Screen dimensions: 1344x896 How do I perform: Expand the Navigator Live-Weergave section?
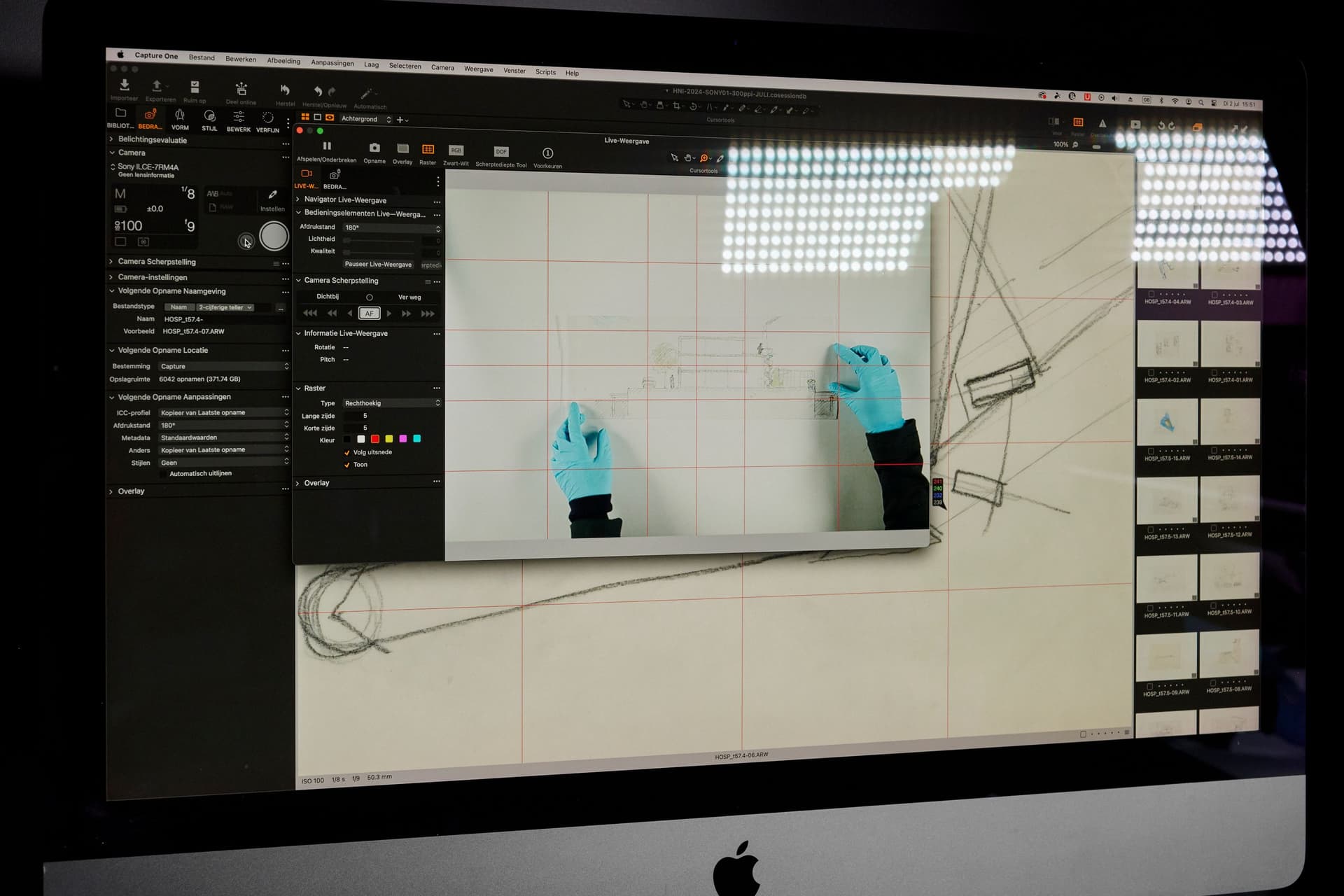(x=298, y=199)
